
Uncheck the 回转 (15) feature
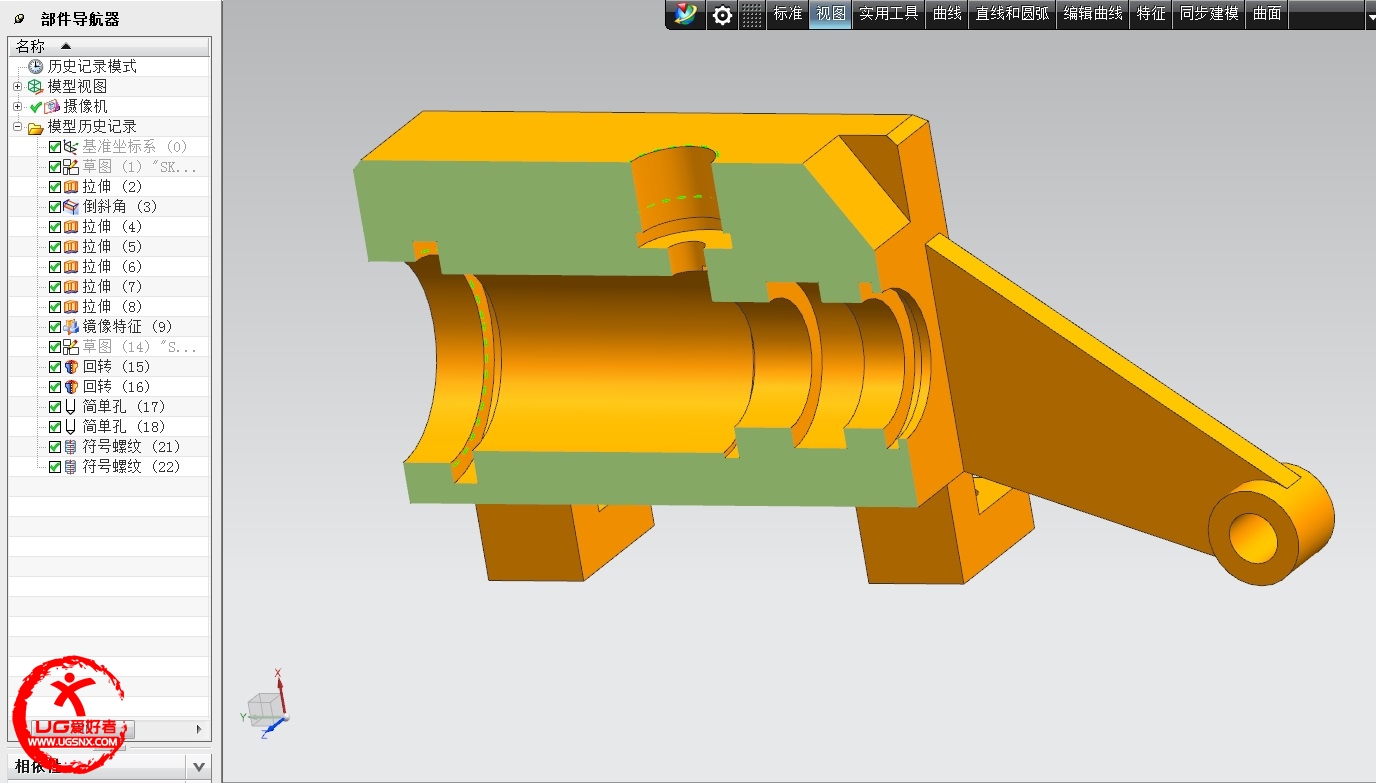coord(55,366)
